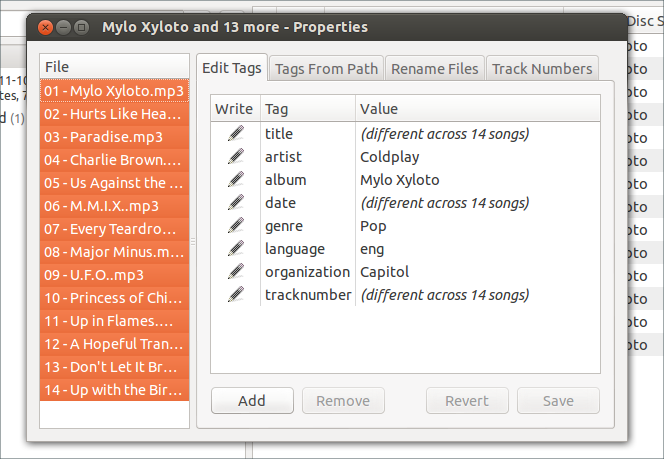Click the Save button
Viewport: 664px width, 459px height.
point(558,401)
